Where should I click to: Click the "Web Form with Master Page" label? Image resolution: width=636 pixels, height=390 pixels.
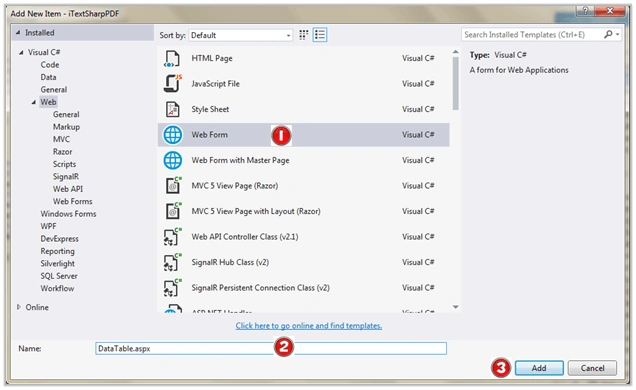(240, 160)
